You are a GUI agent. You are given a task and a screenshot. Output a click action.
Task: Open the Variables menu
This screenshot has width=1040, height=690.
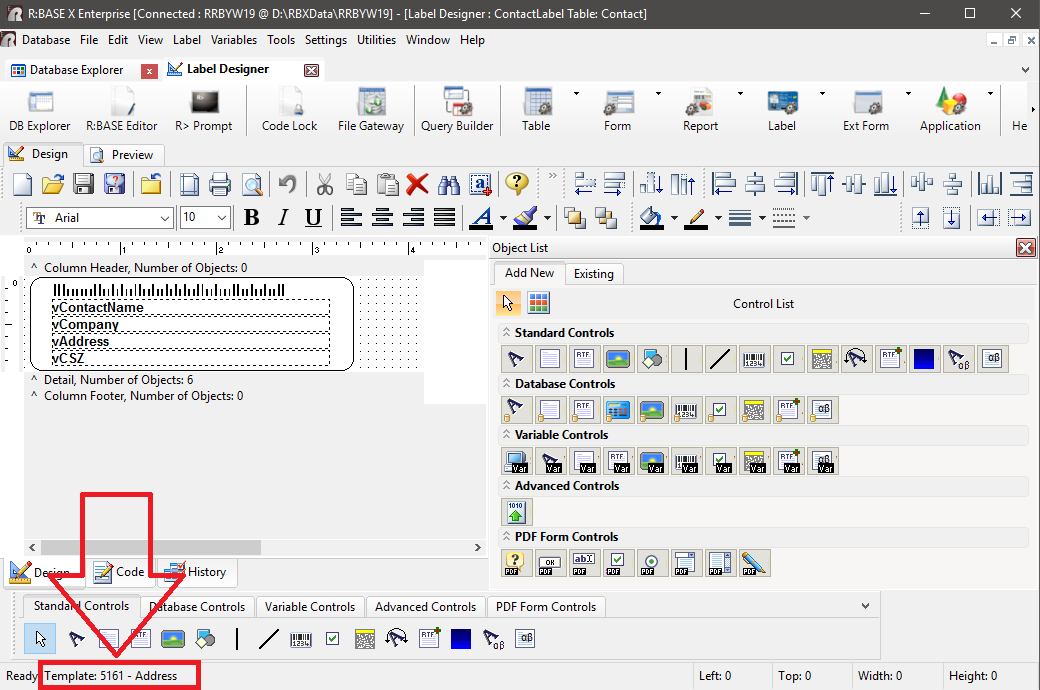coord(234,40)
